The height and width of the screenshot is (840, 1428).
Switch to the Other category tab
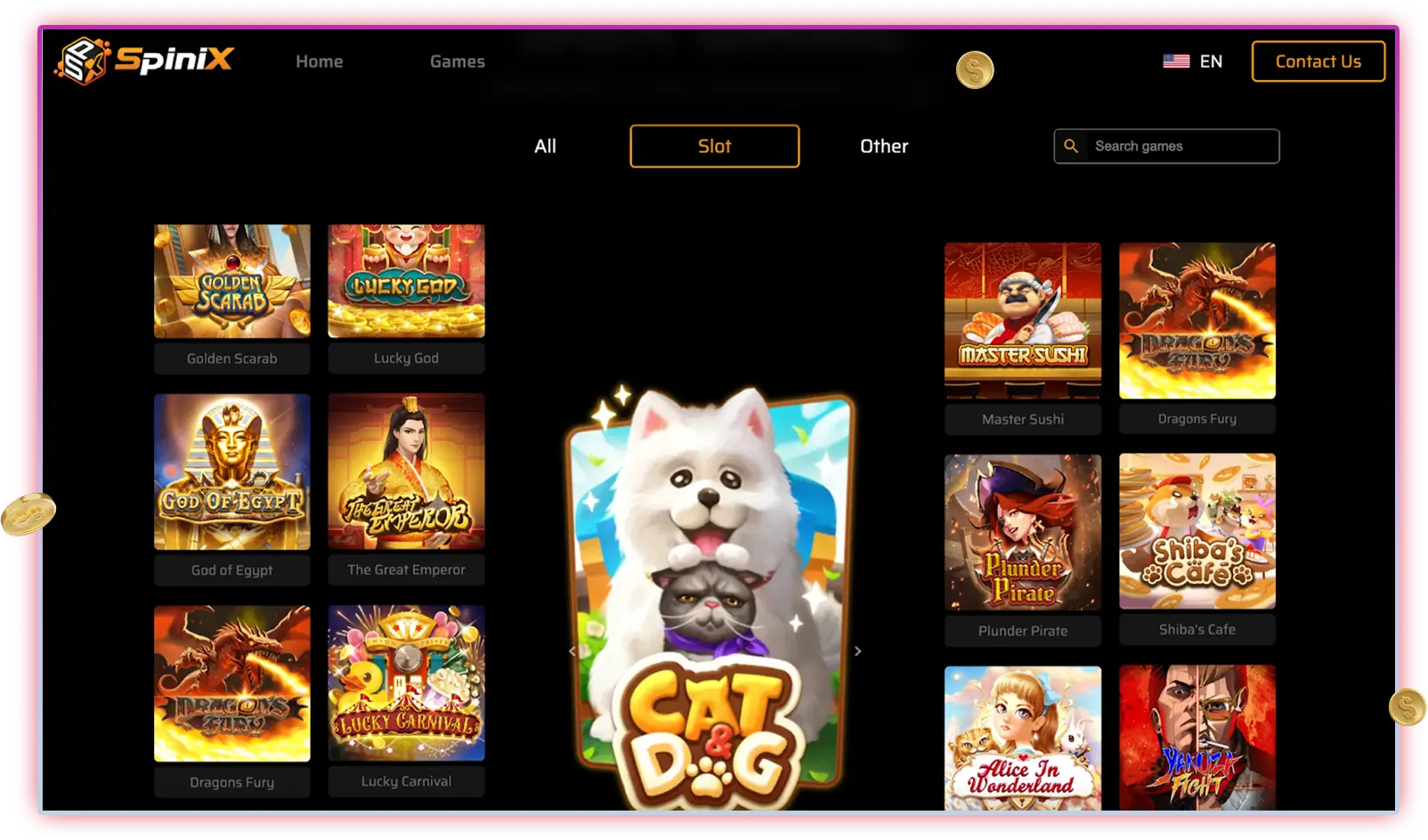coord(883,146)
